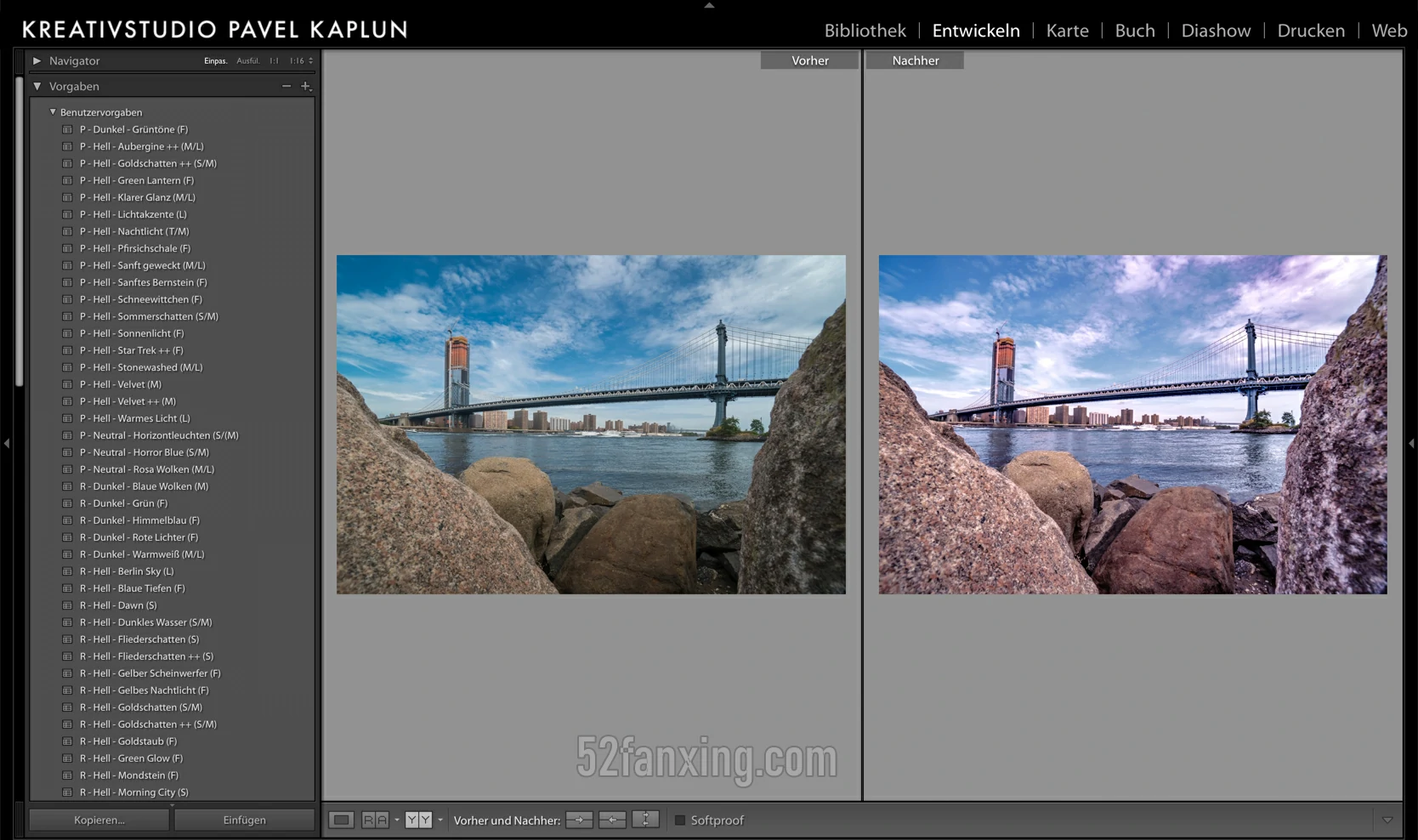The width and height of the screenshot is (1418, 840).
Task: Click preset icon beside P - Hell - Aubergine ++
Action: pyautogui.click(x=67, y=146)
